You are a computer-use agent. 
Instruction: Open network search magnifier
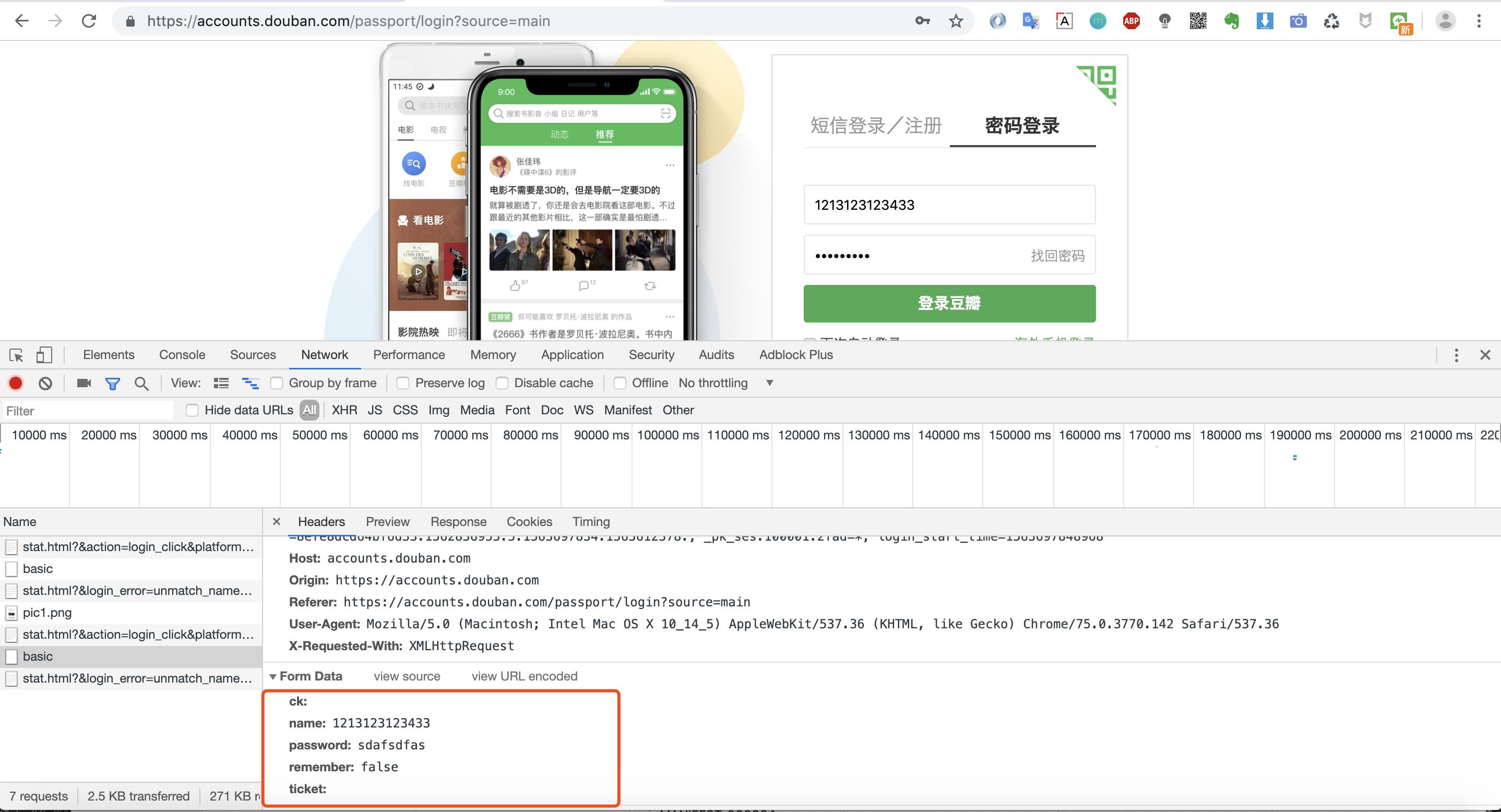141,383
